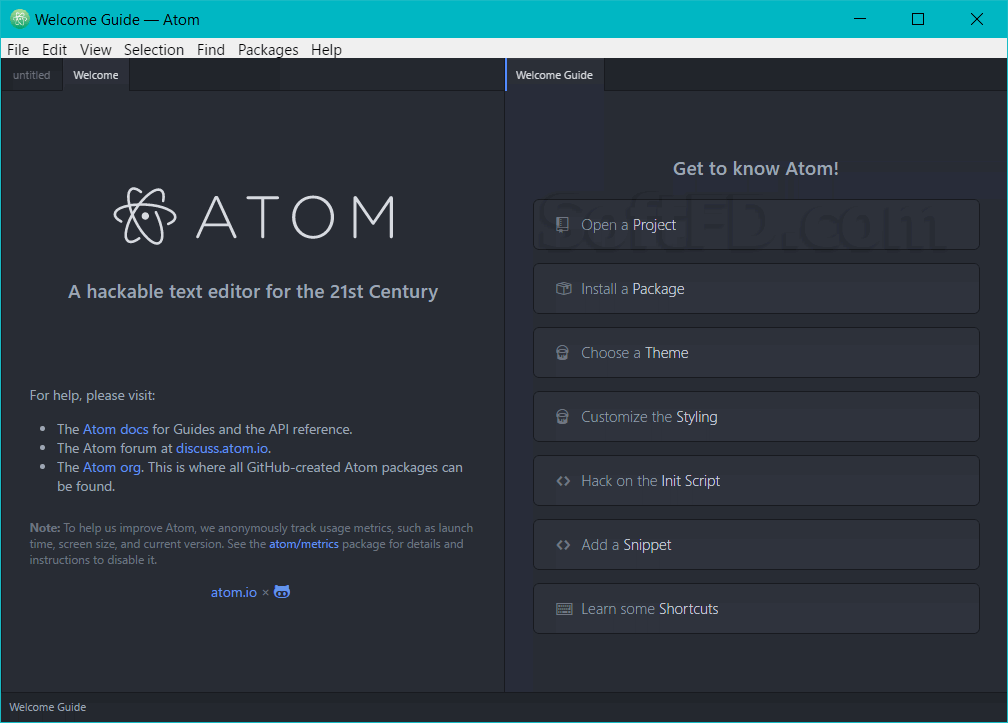Click the package box icon beside Install a Package
The height and width of the screenshot is (723, 1008).
coord(563,289)
